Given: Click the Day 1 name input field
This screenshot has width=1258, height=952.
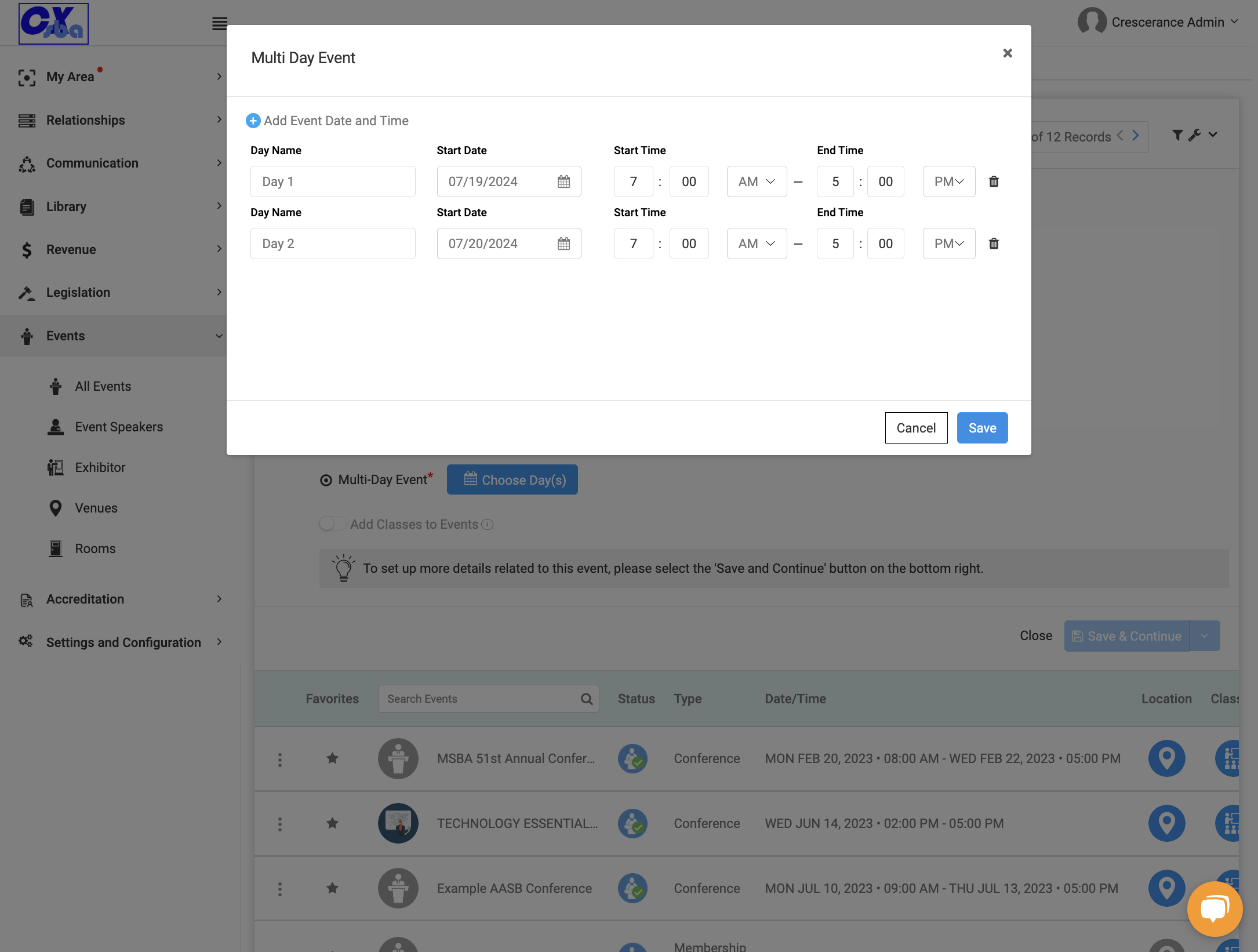Looking at the screenshot, I should 333,182.
